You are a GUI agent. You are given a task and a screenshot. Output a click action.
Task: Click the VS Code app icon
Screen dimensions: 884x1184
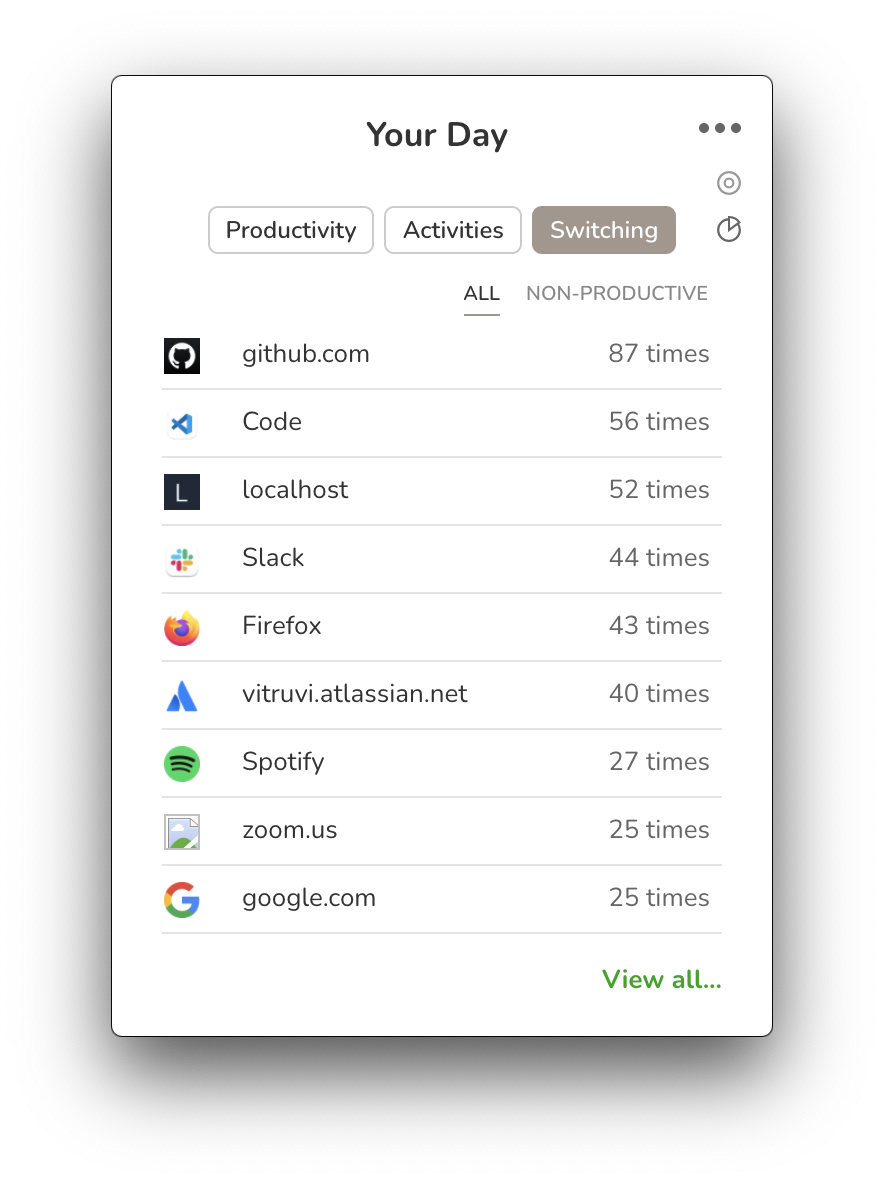[182, 424]
